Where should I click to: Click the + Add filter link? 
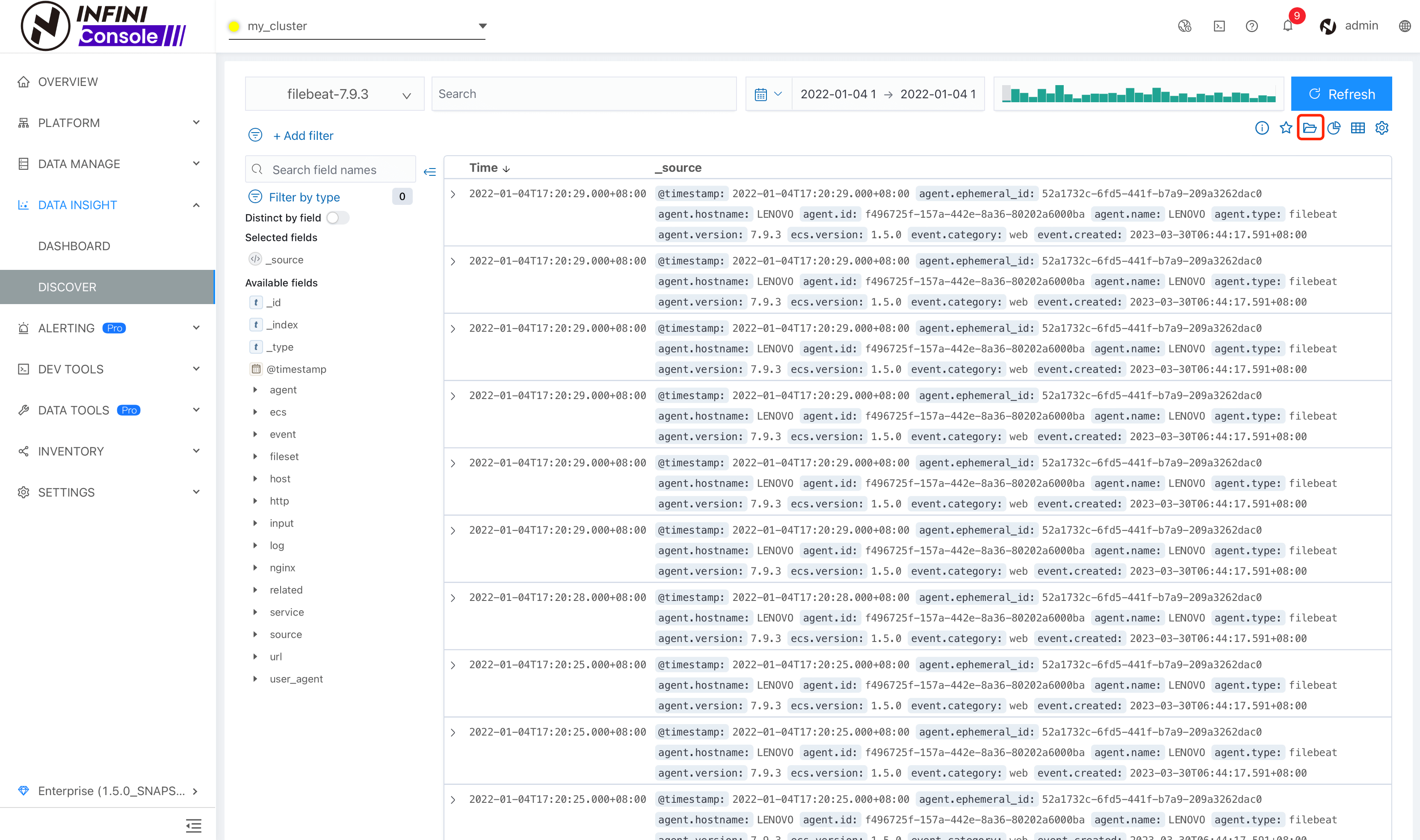pos(303,136)
